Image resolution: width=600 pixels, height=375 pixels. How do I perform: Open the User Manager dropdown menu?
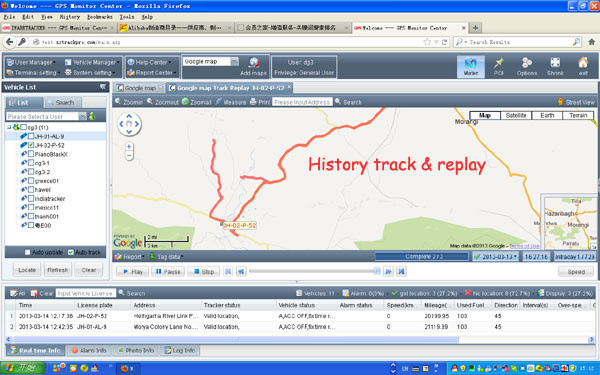(31, 62)
